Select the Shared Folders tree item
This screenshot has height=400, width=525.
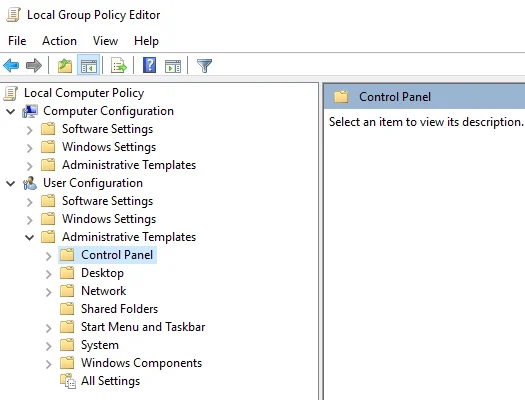pos(120,309)
